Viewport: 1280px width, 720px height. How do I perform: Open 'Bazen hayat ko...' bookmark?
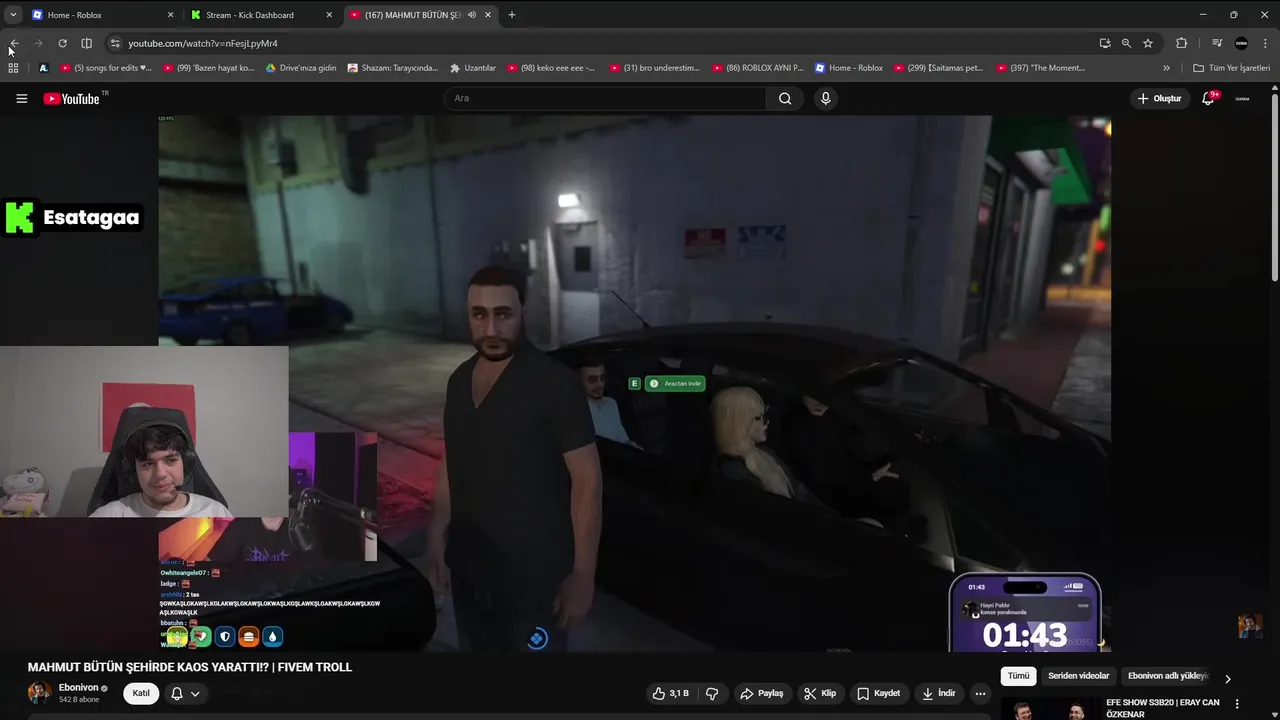[208, 68]
